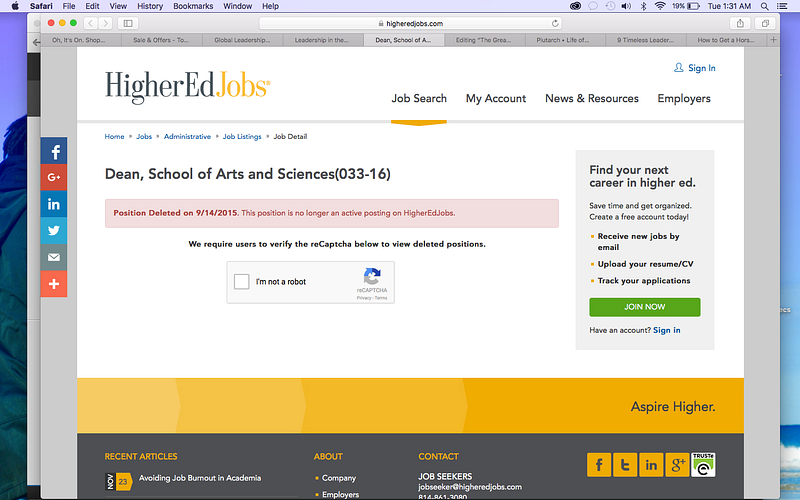
Task: Share page via LinkedIn sidebar icon
Action: 54,204
